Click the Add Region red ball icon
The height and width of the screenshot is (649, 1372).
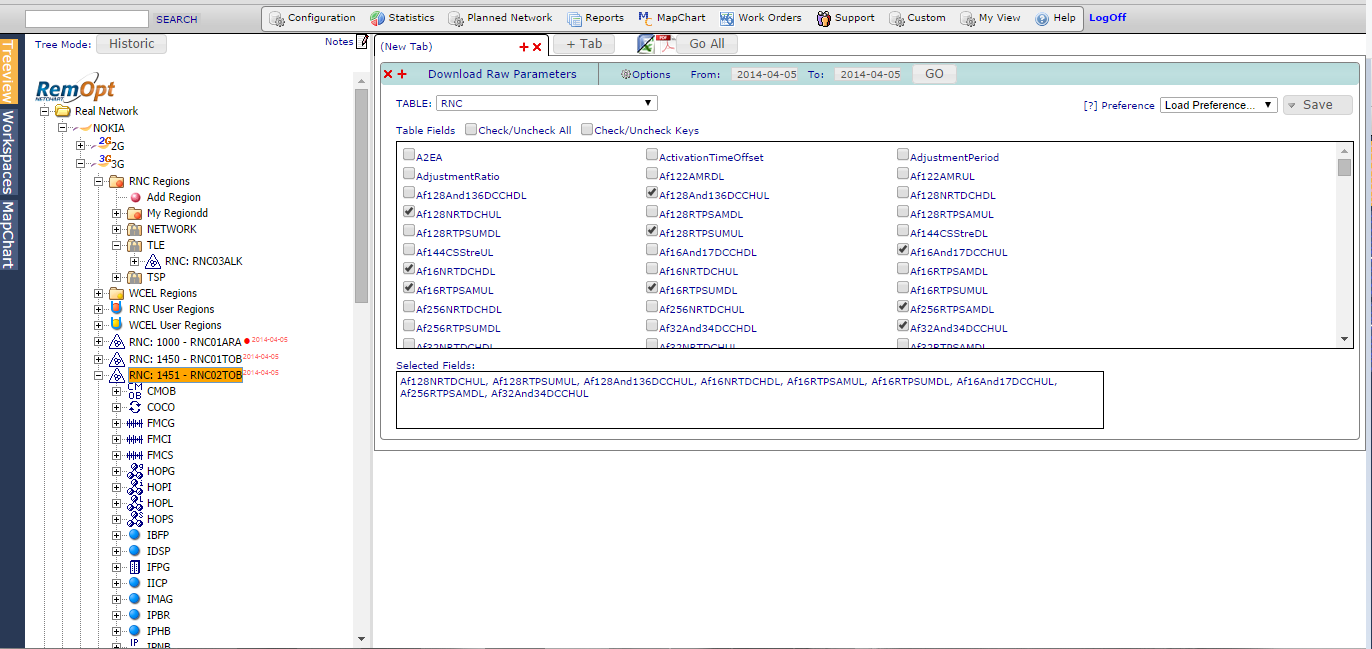(135, 198)
